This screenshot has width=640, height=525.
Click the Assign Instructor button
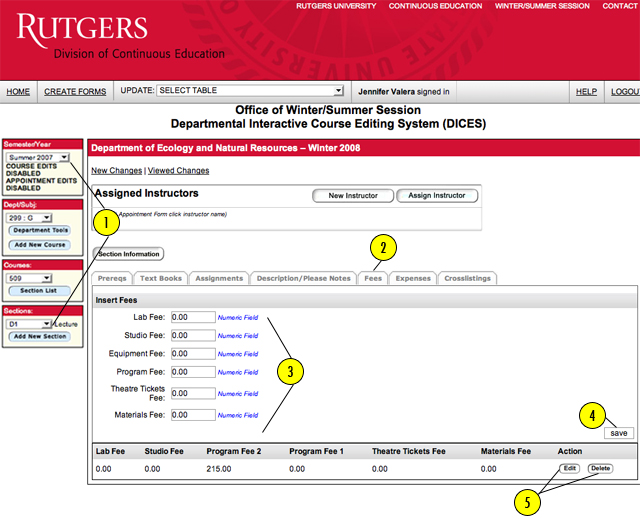(x=437, y=196)
